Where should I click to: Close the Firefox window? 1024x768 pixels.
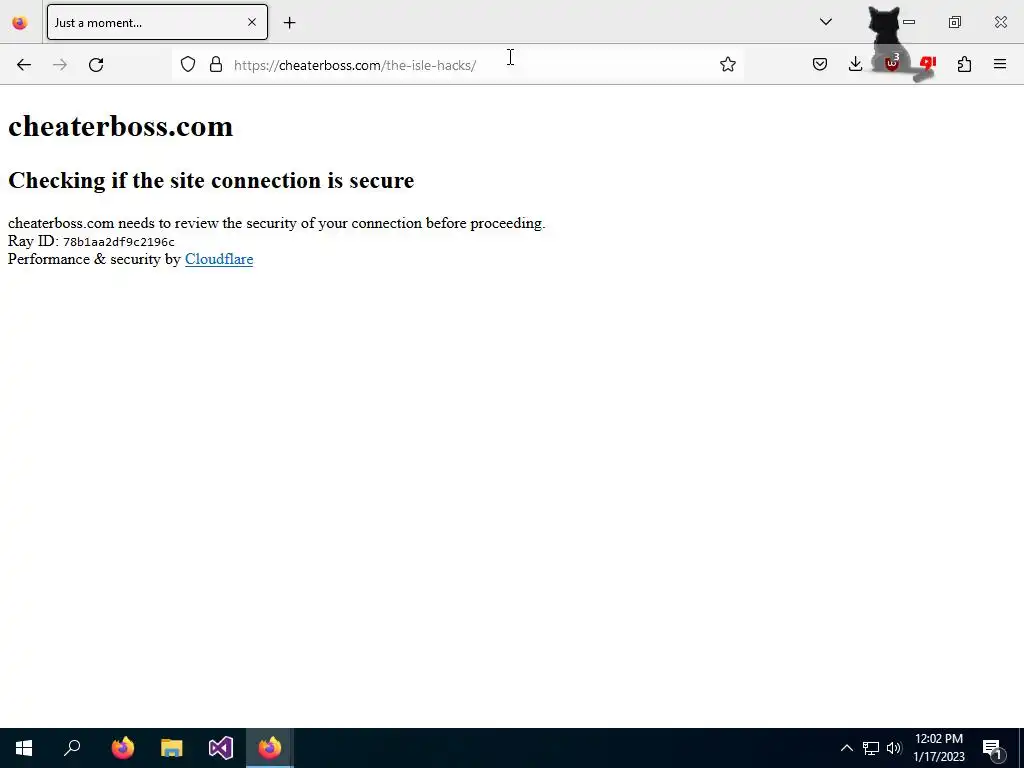pyautogui.click(x=1000, y=22)
